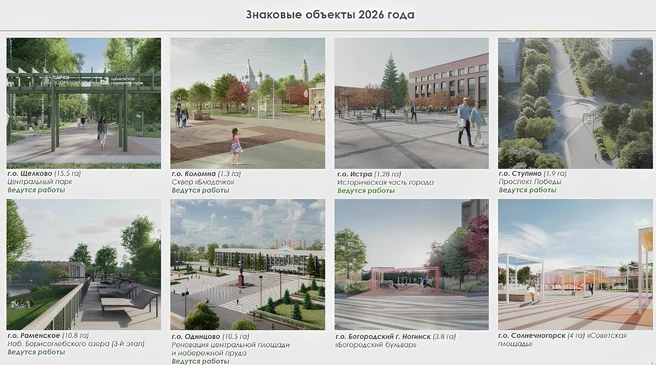Select the text «Центральный парк»
656x365 pixels.
tap(40, 182)
